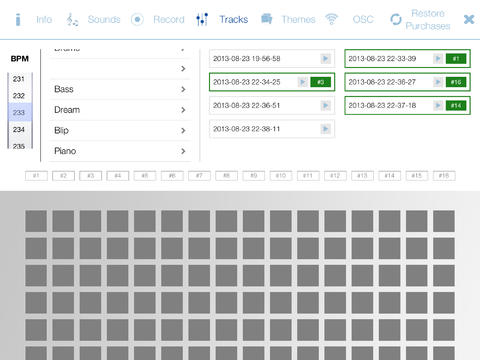Screen dimensions: 480x360
Task: Open the Themes tab label
Action: coord(298,20)
